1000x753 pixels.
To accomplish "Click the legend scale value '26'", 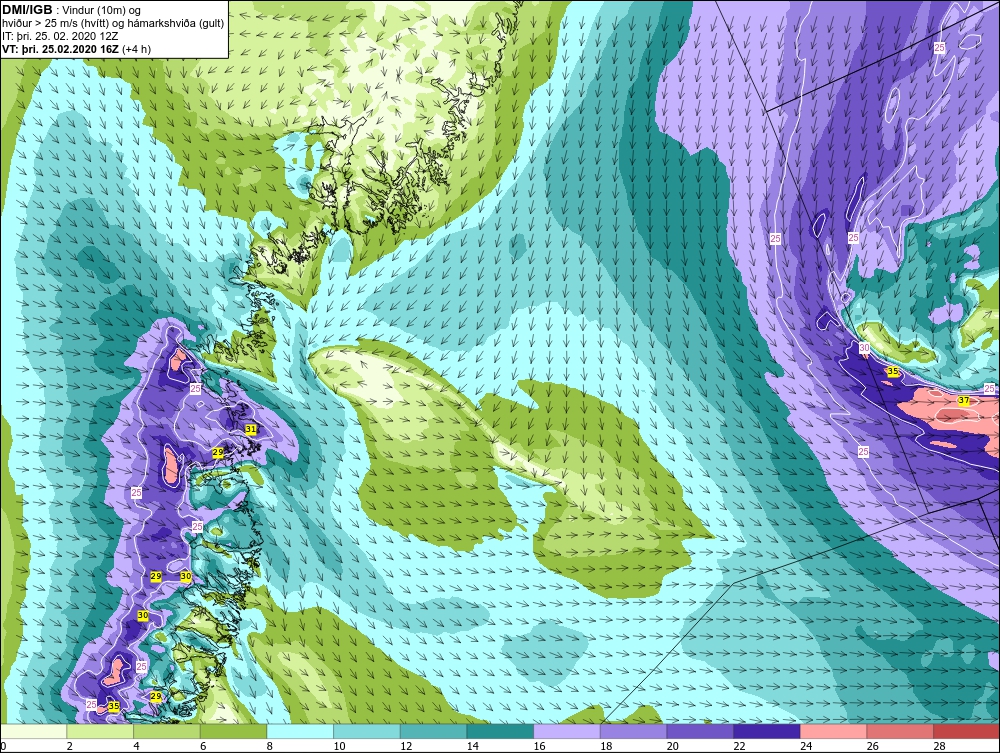I will [872, 746].
